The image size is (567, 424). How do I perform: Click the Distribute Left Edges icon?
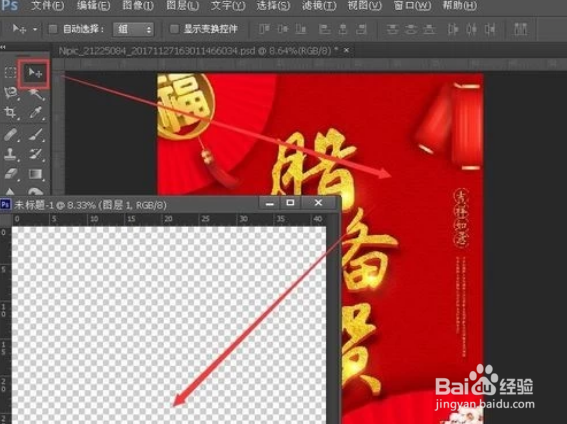pos(453,29)
